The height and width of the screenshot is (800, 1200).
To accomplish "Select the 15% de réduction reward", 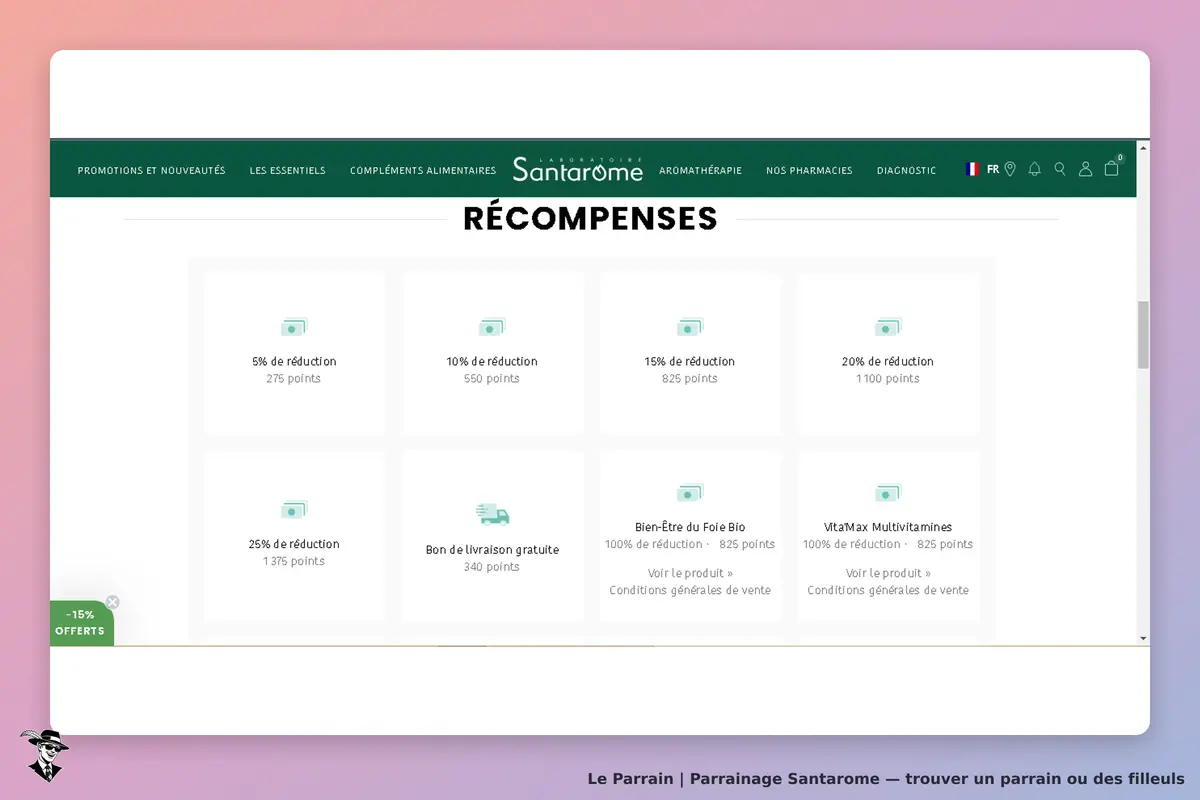I will tap(690, 353).
